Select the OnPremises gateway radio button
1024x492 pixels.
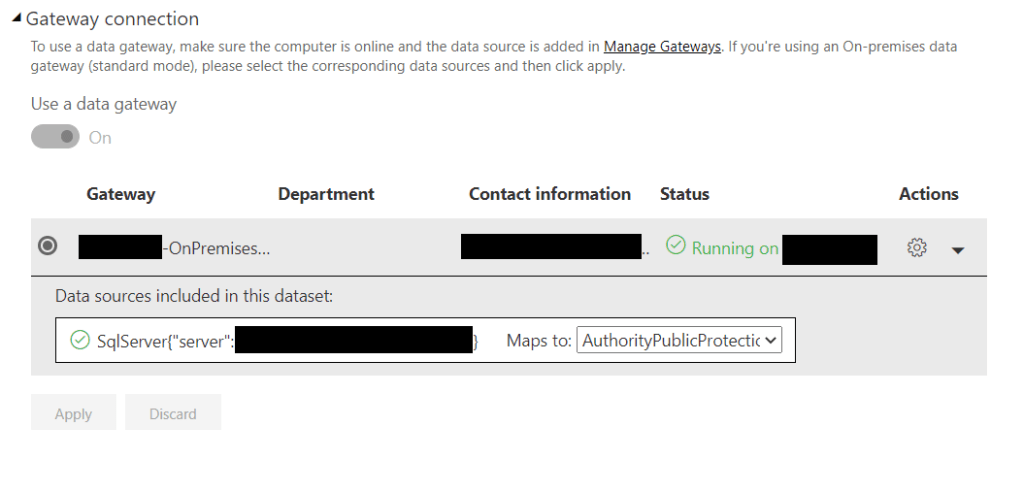point(47,247)
